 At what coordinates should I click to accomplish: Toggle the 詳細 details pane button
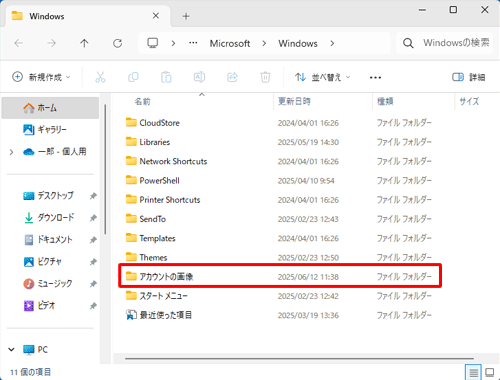pyautogui.click(x=468, y=77)
